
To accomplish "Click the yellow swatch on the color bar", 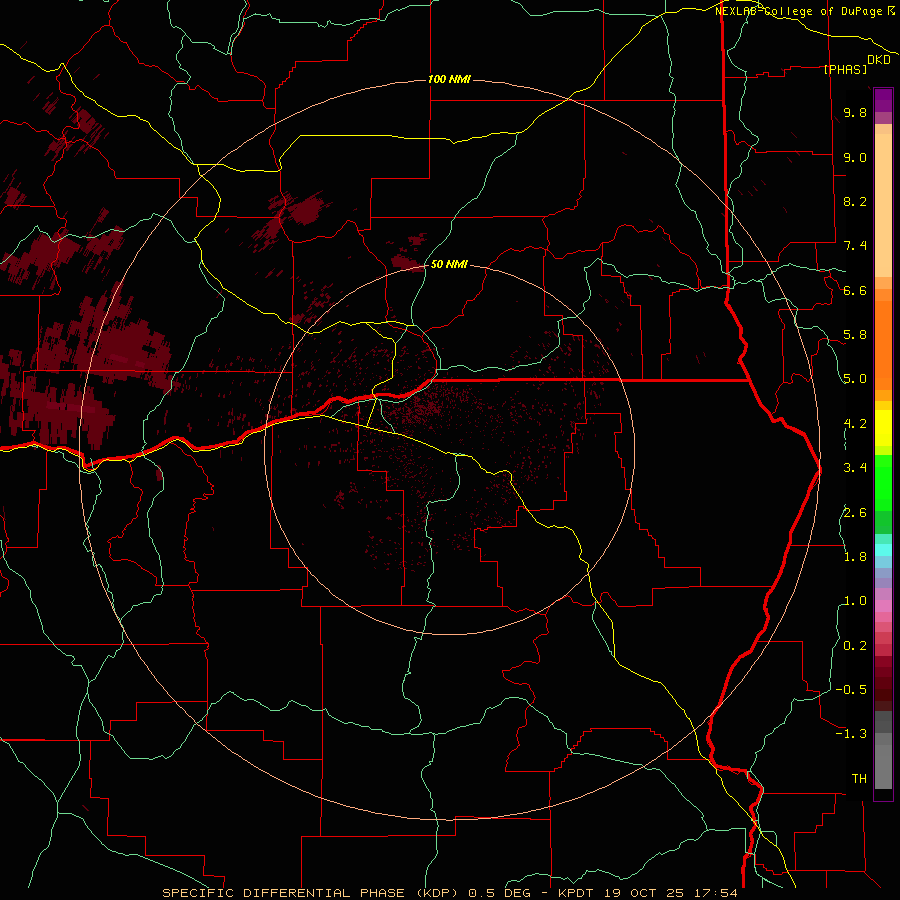I will tap(883, 428).
